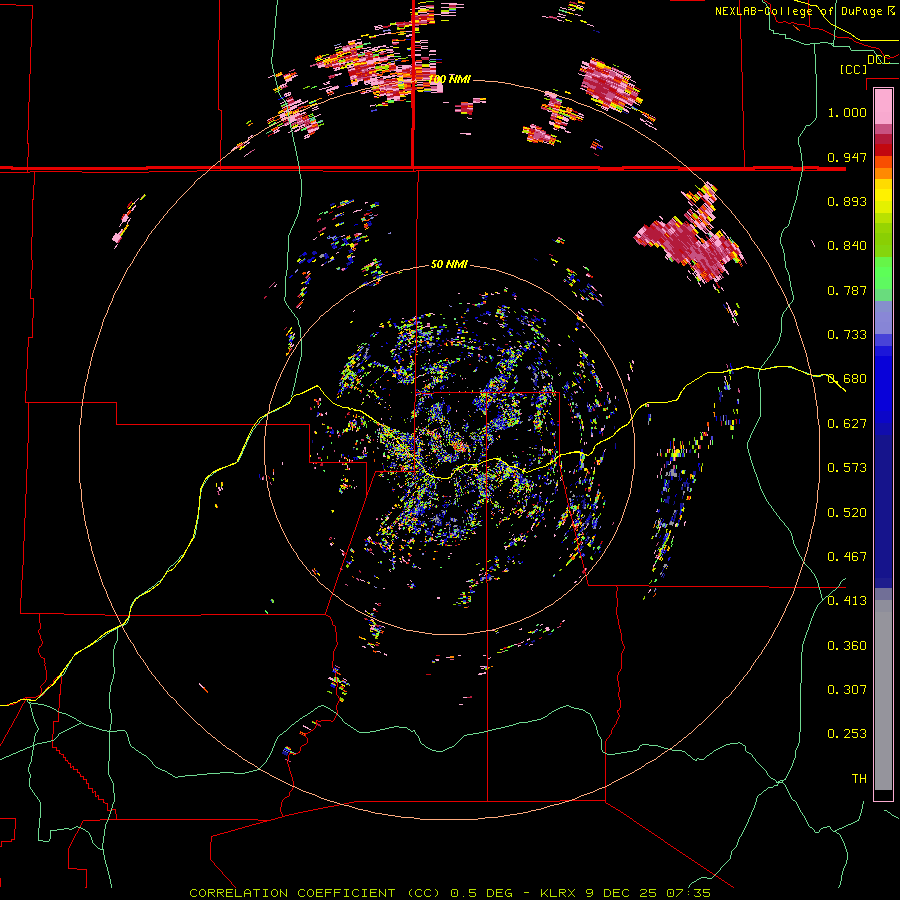
Task: Click the 0.787 scale label
Action: coord(847,290)
